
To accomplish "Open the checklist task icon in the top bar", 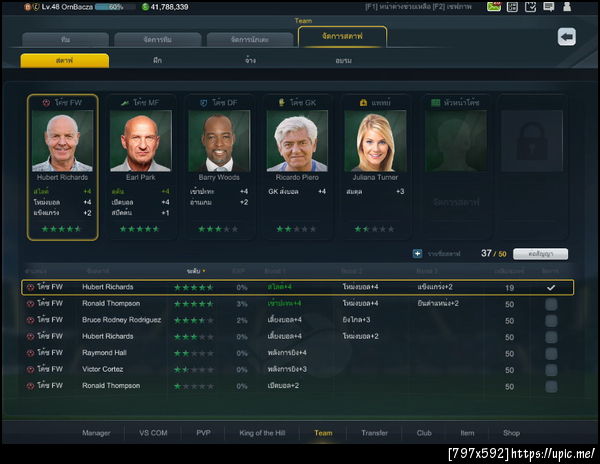I will click(530, 7).
